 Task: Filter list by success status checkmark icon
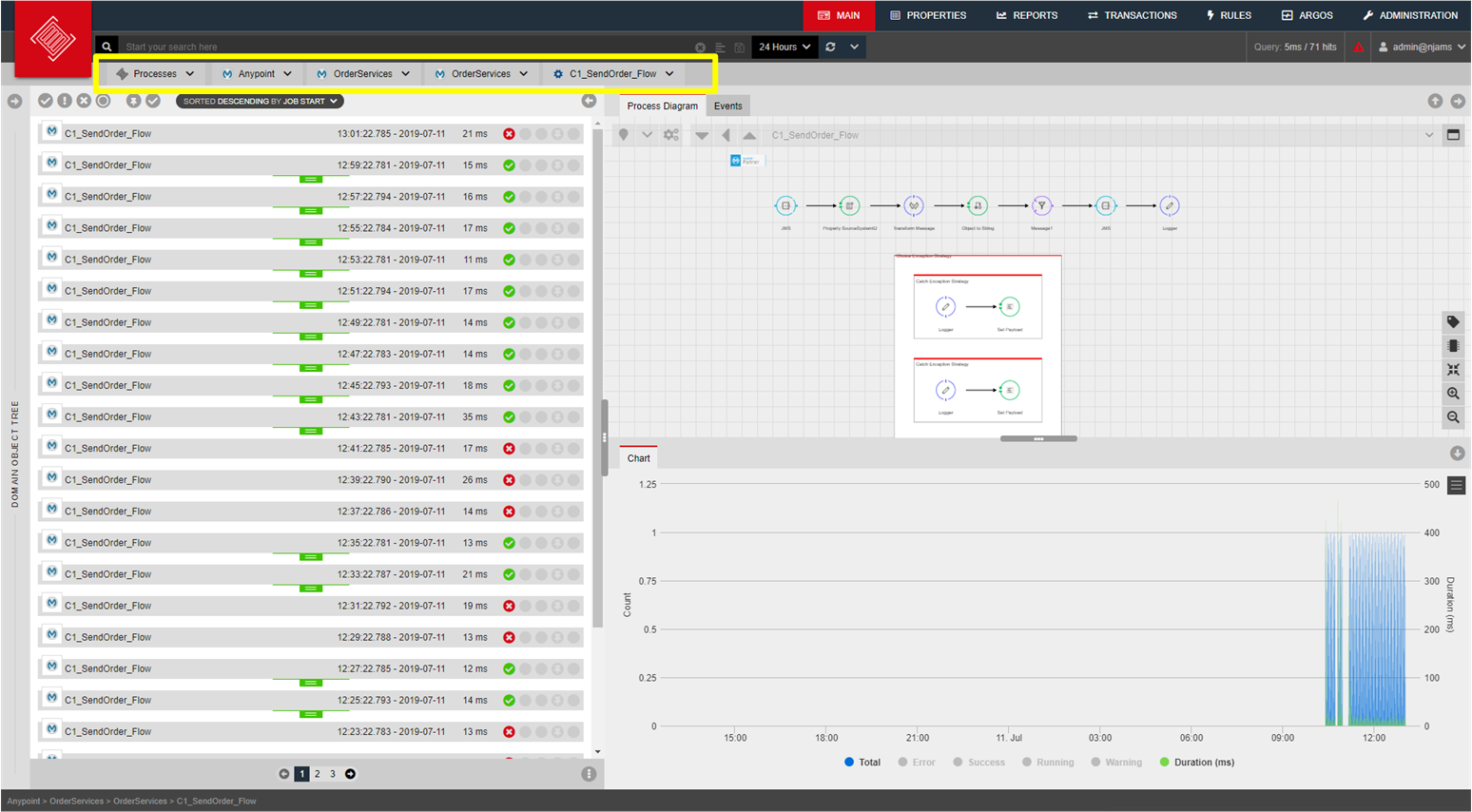[x=45, y=101]
